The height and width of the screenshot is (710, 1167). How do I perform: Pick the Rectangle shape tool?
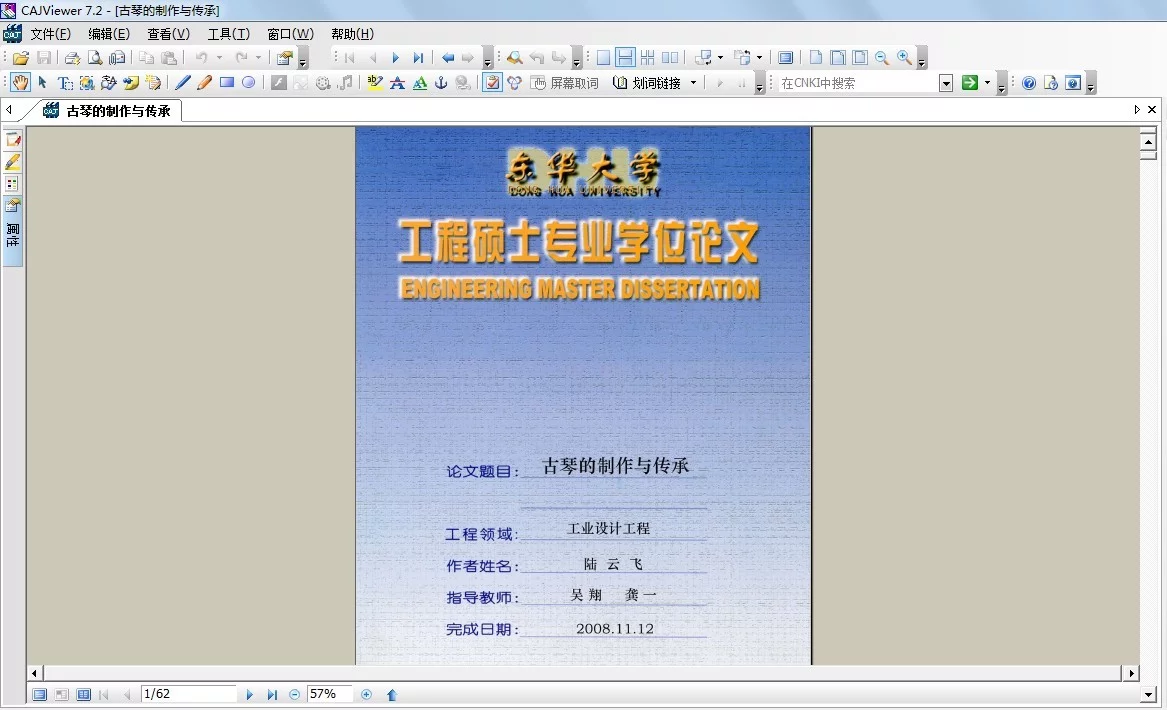pyautogui.click(x=227, y=83)
